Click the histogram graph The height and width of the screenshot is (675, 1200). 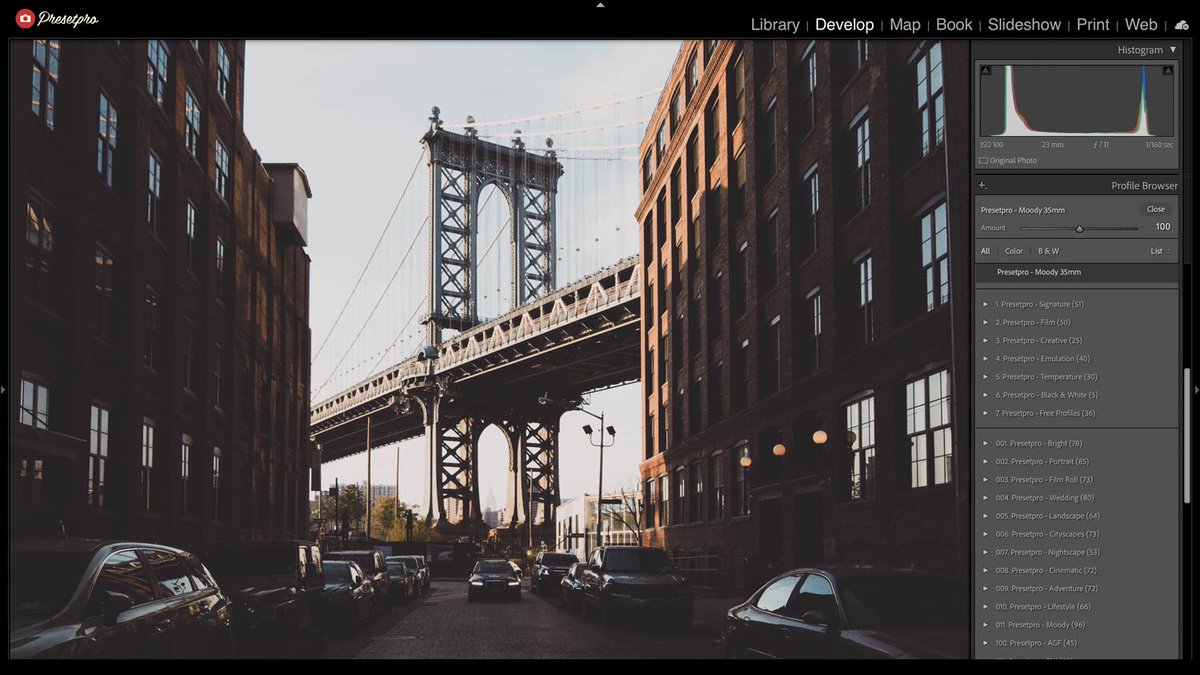tap(1076, 100)
